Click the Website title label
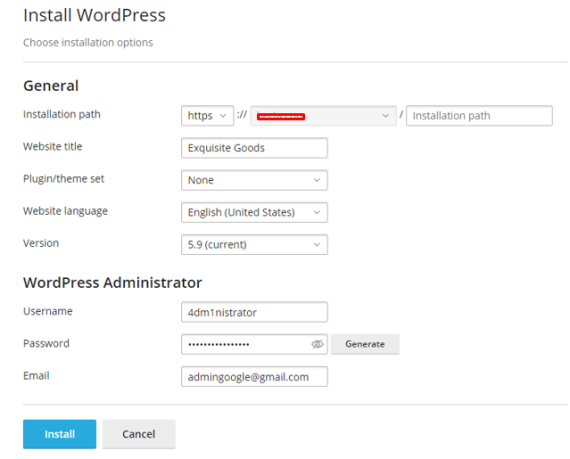This screenshot has height=459, width=570. [53, 146]
